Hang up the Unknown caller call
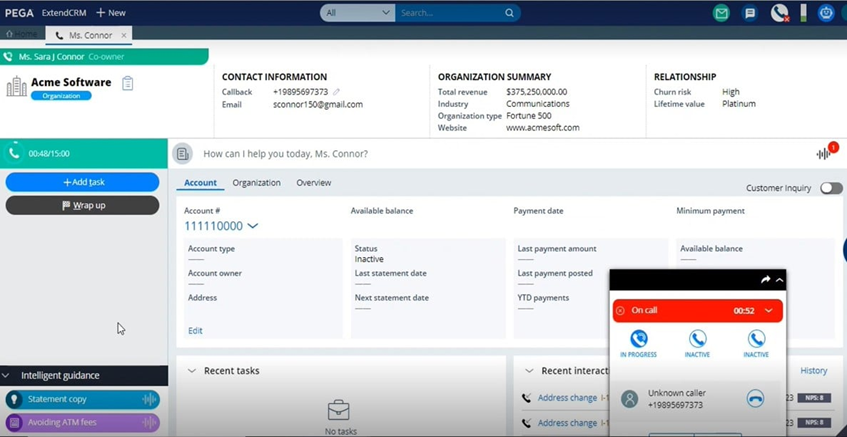Viewport: 847px width, 437px height. tap(755, 399)
